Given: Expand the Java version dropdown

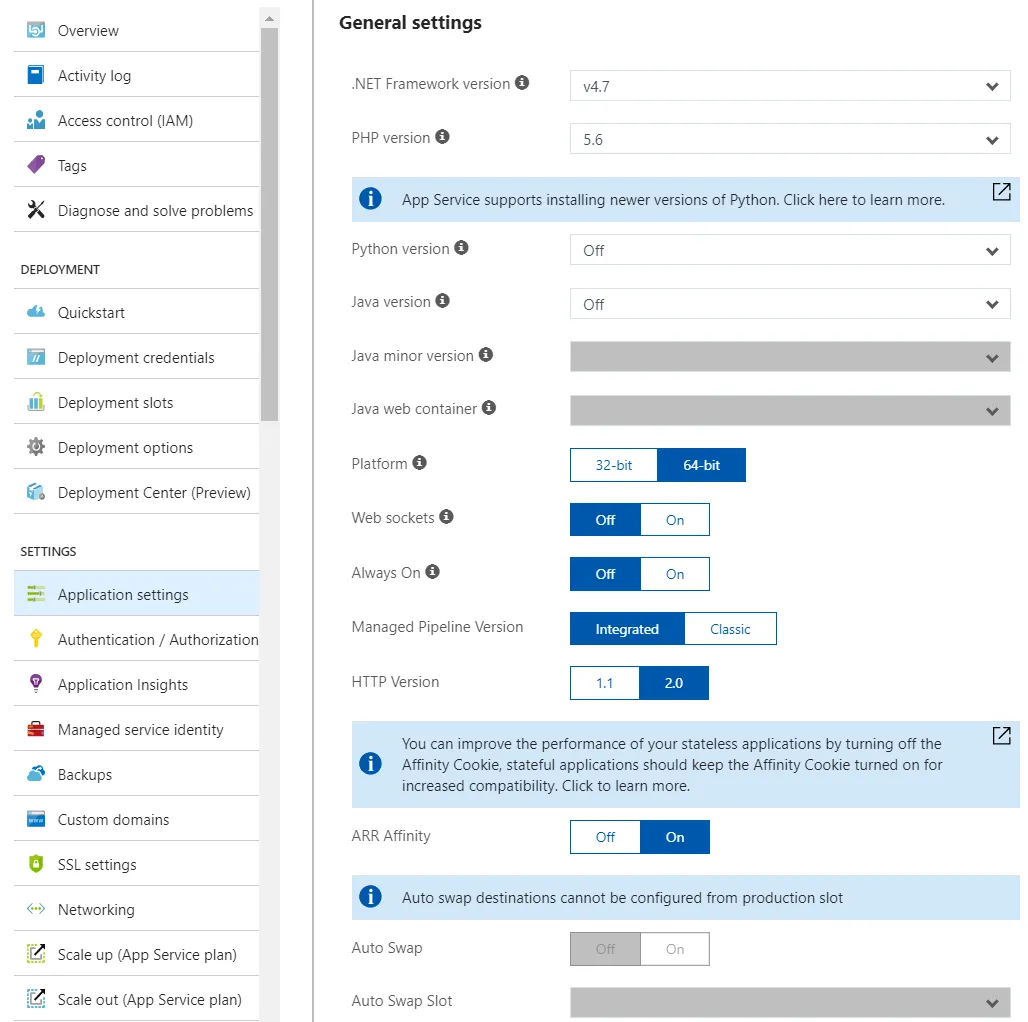Looking at the screenshot, I should 790,304.
